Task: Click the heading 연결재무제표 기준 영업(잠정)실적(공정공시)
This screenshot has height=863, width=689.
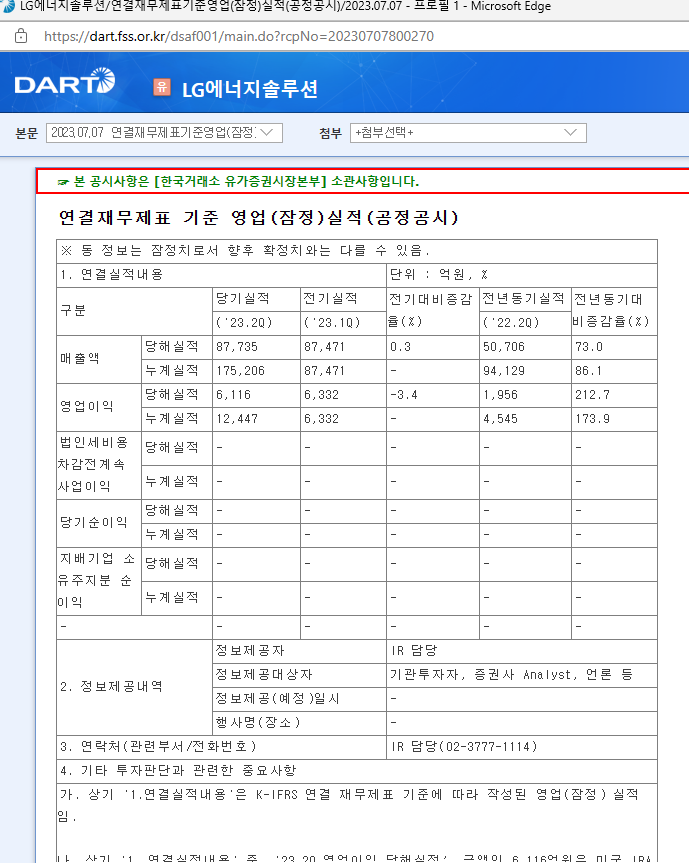Action: 259,217
